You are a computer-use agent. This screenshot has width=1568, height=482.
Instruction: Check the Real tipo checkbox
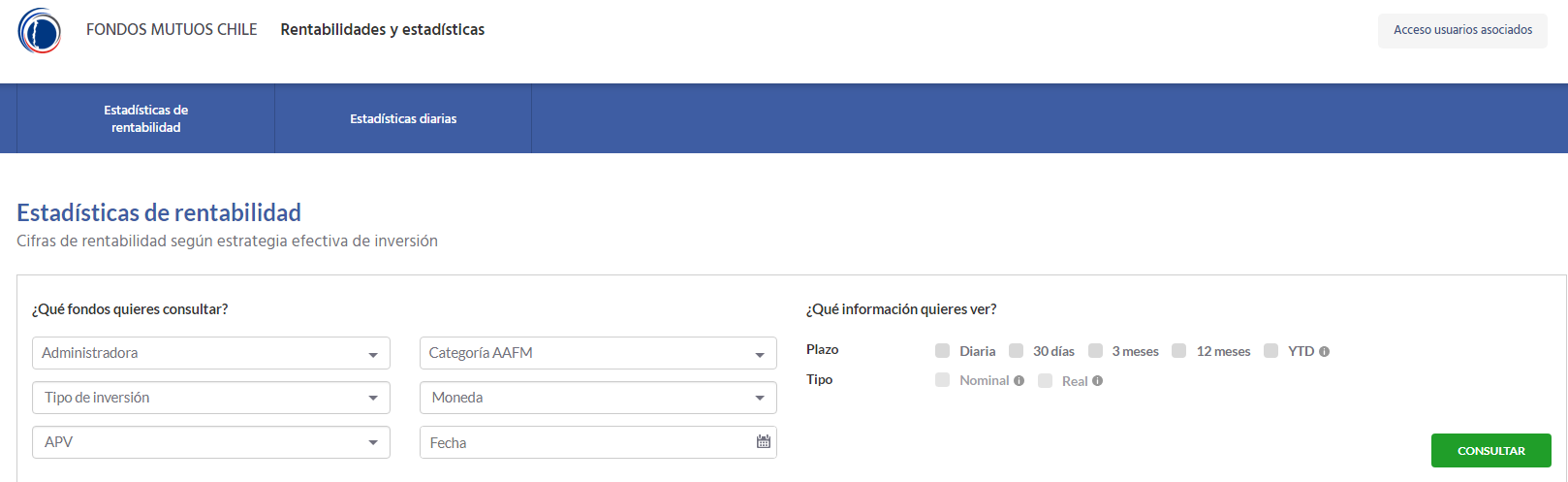[1045, 381]
